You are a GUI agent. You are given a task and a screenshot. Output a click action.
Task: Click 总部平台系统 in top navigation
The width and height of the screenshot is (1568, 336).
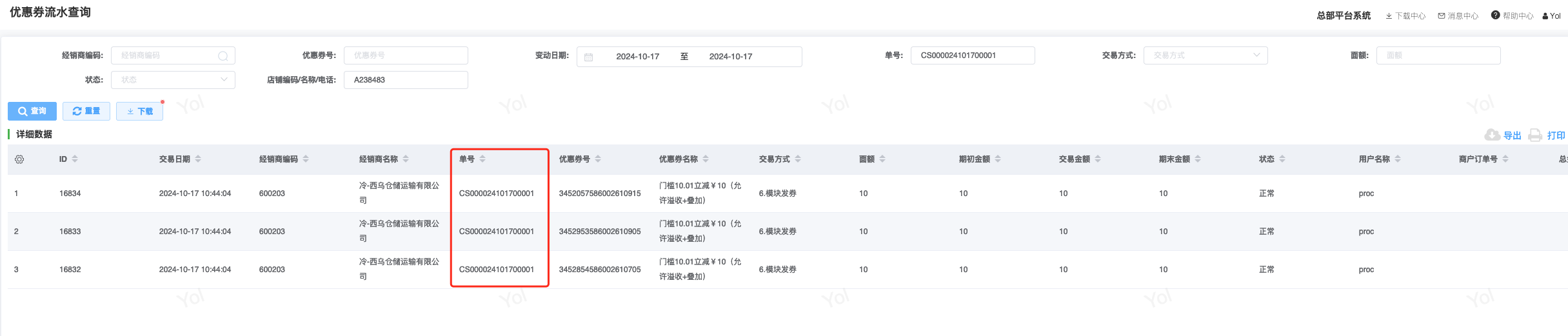point(1344,15)
